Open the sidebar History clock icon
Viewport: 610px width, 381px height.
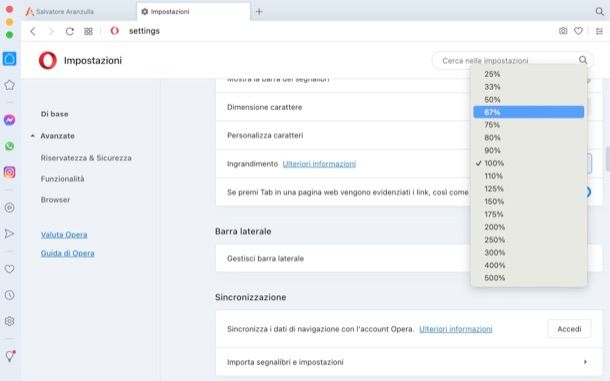pos(9,295)
